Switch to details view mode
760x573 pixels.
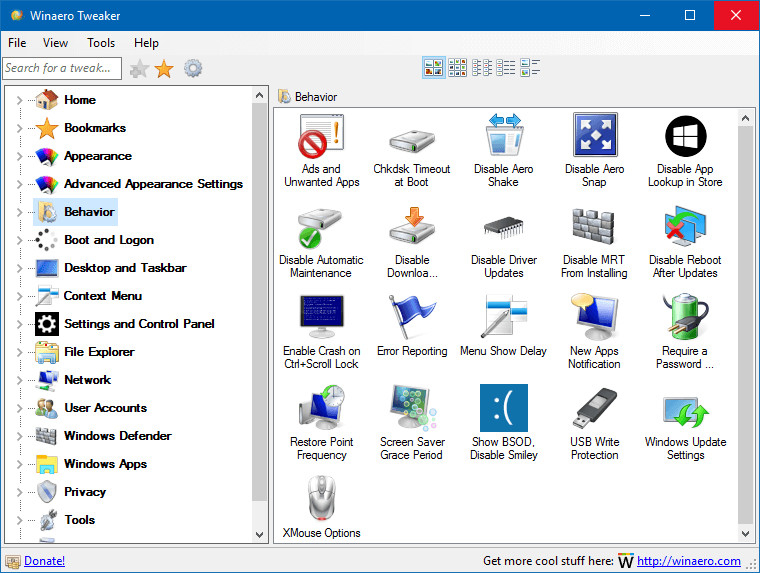(x=530, y=68)
